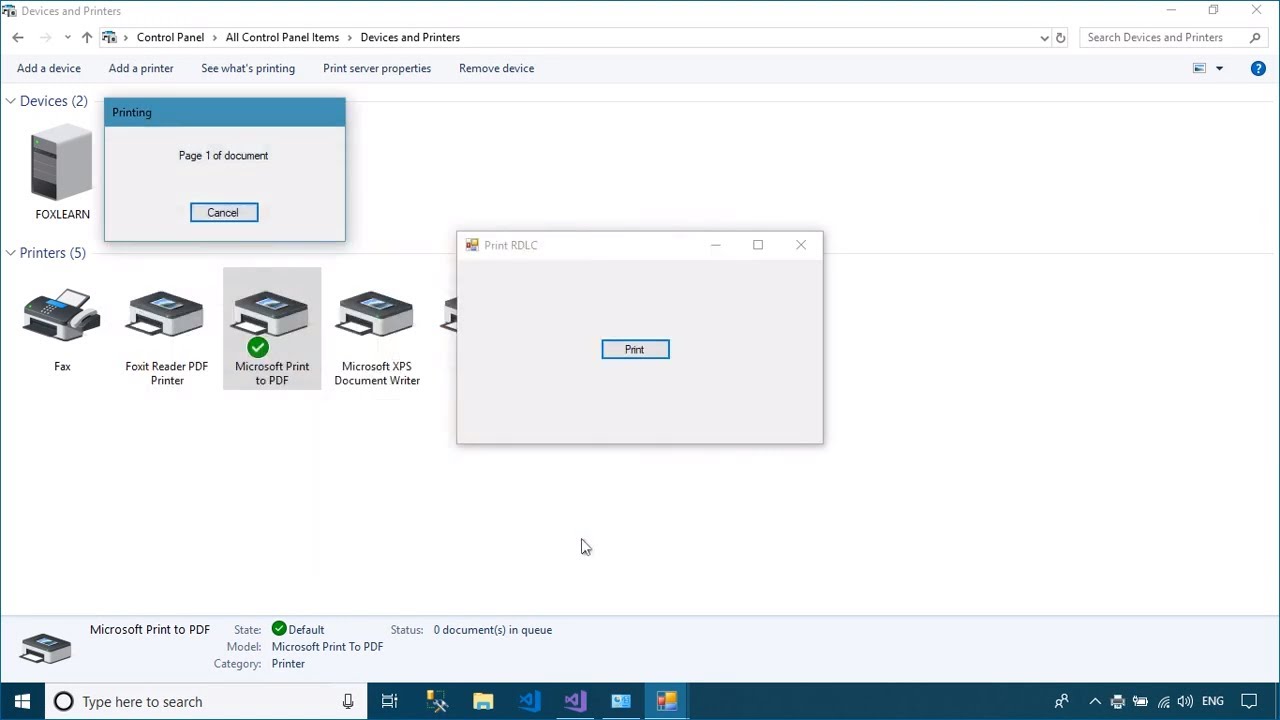Go up one level arrow
Viewport: 1280px width, 720px height.
point(87,37)
